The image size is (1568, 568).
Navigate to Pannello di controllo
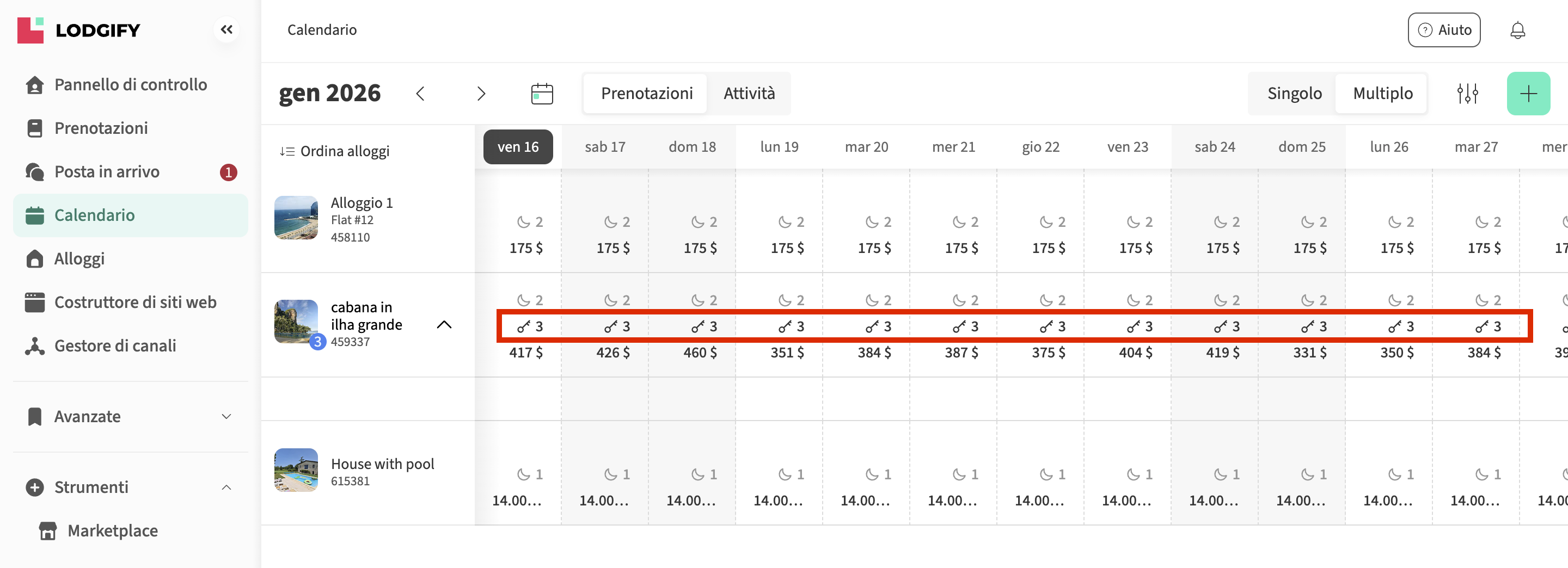[130, 84]
